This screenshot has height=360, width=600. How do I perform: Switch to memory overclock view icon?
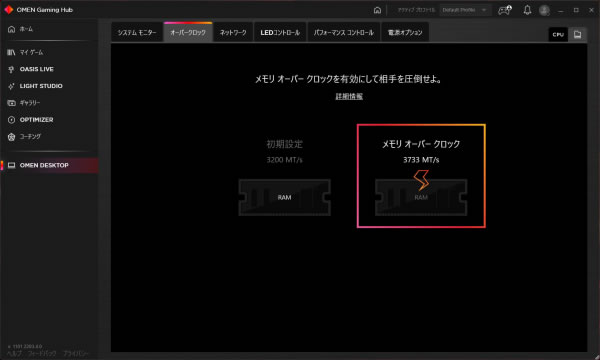(x=577, y=34)
